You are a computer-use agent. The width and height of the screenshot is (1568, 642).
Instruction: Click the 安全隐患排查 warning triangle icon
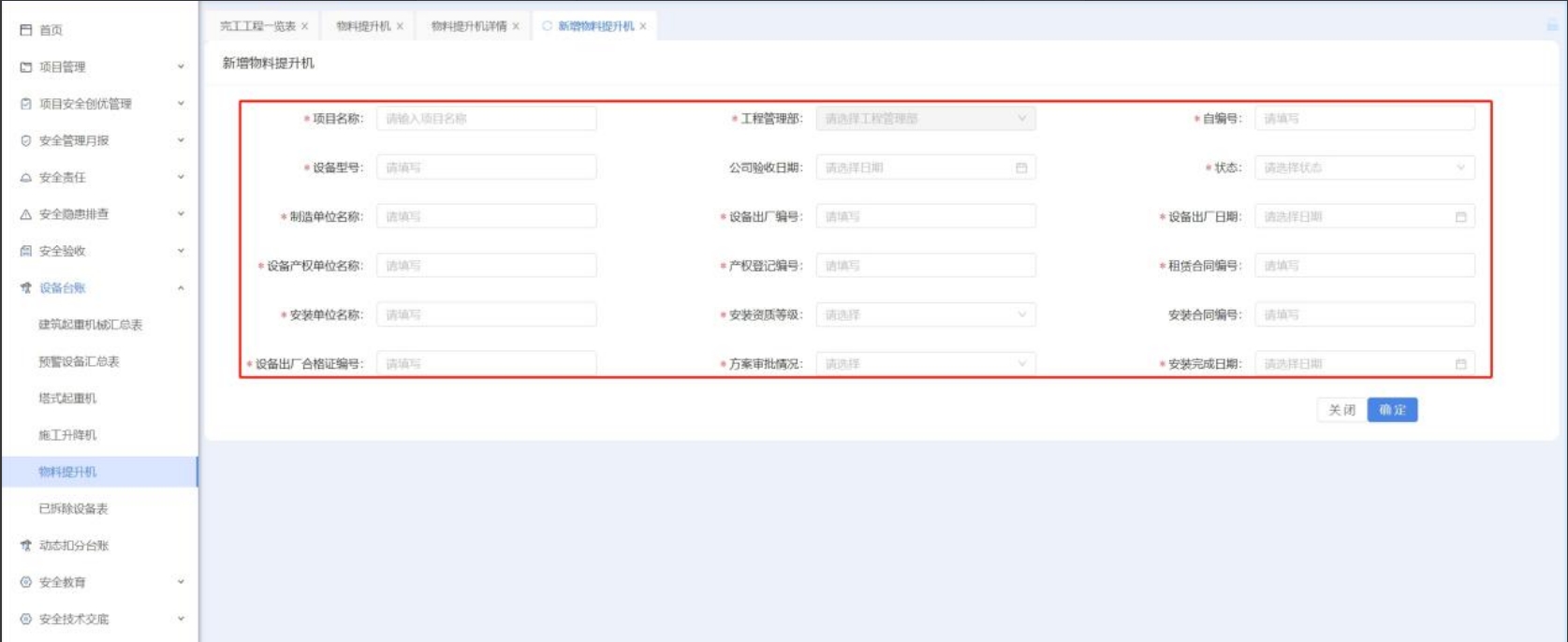(x=26, y=214)
